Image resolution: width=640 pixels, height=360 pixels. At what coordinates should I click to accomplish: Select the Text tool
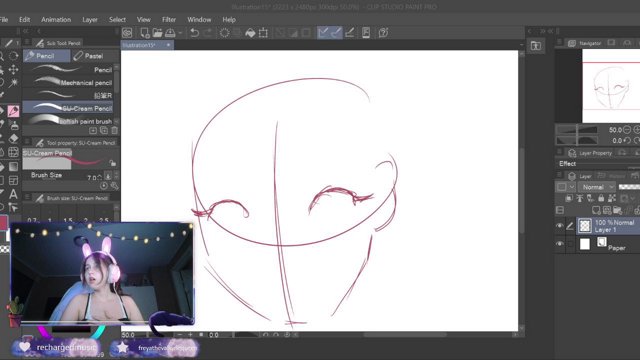click(x=13, y=194)
